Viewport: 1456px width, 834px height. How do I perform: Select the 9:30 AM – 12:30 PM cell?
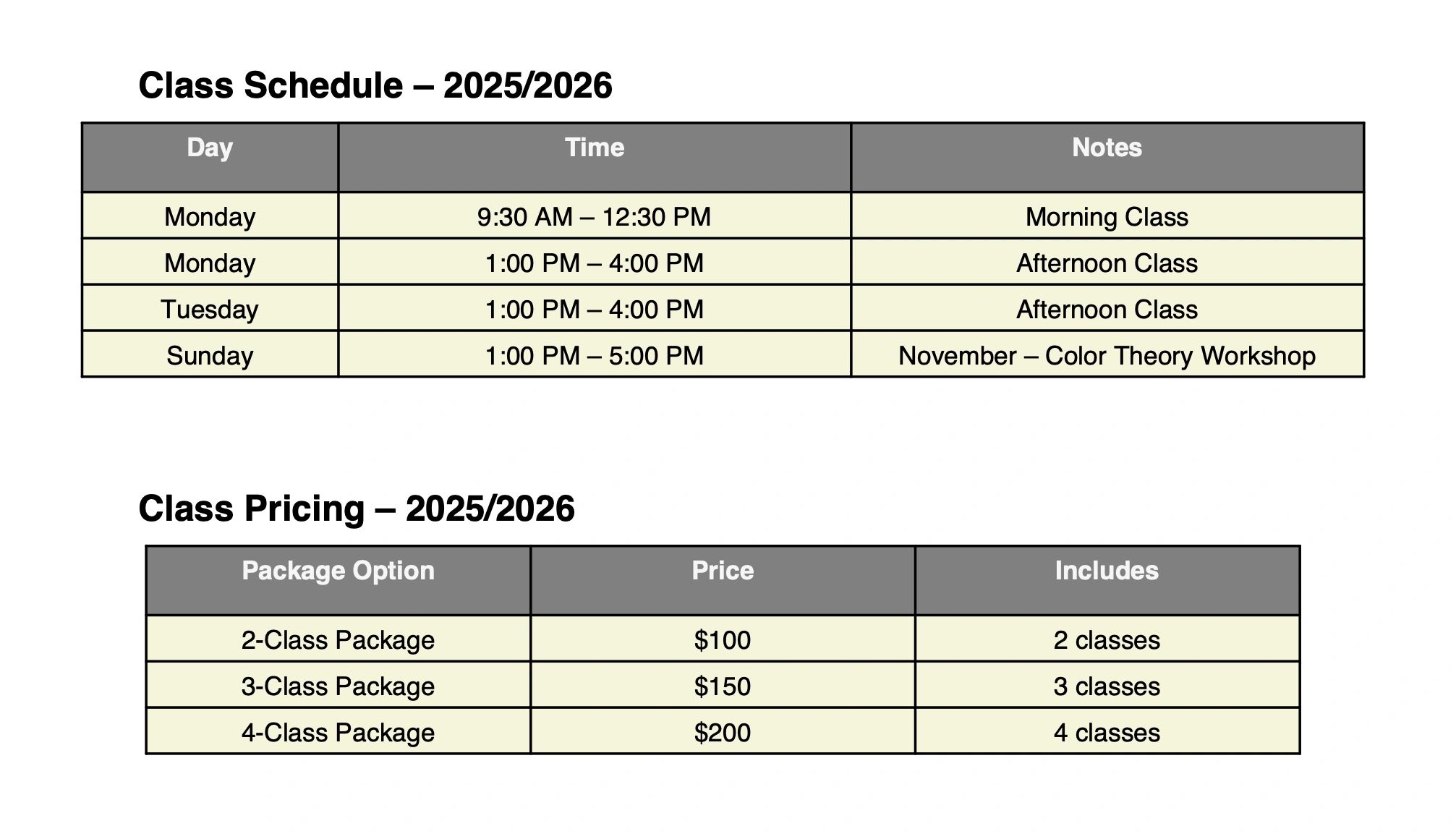[594, 217]
